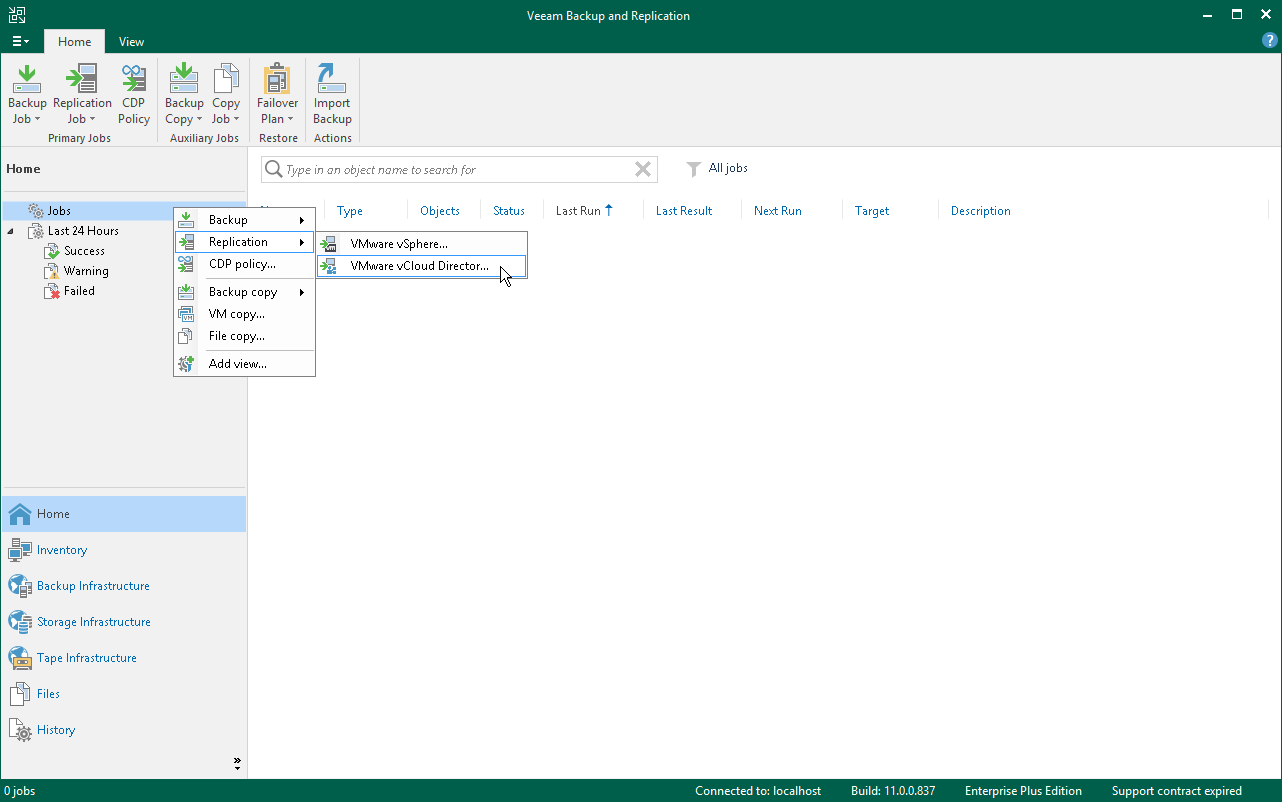Click the Failover Plan ribbon icon
This screenshot has width=1282, height=802.
coord(277,96)
